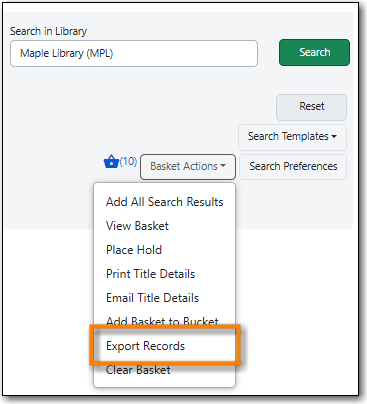The height and width of the screenshot is (404, 367).
Task: Choose Add Basket to Bucket
Action: tap(165, 321)
